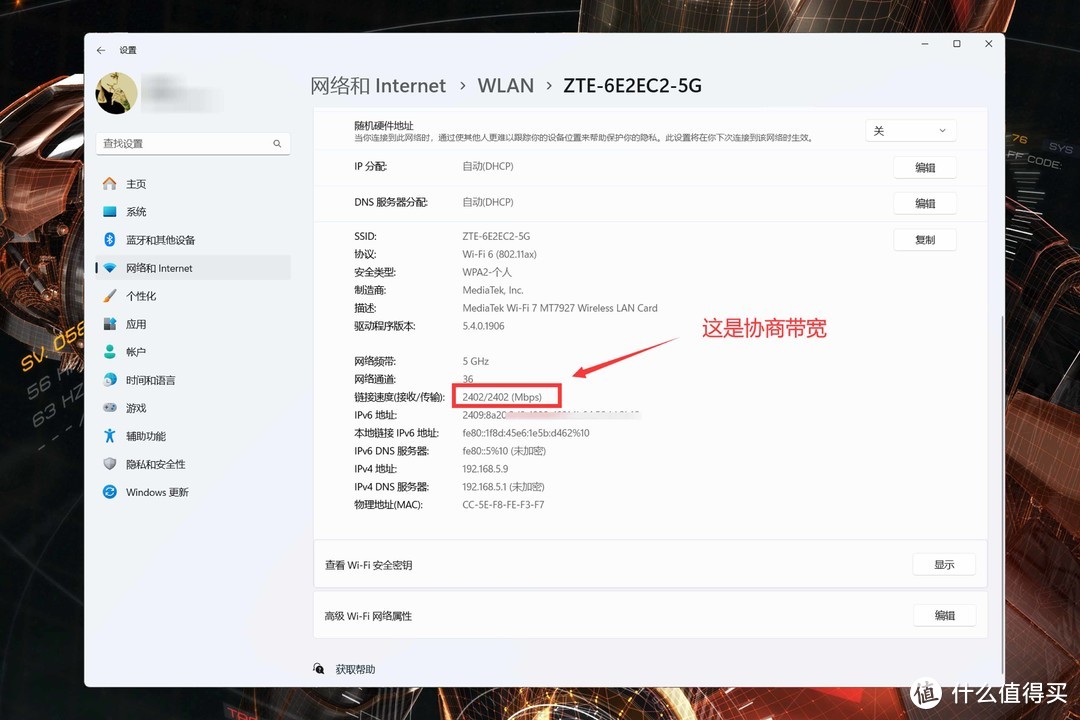
Task: Select 辅助功能 in the sidebar
Action: pyautogui.click(x=140, y=435)
